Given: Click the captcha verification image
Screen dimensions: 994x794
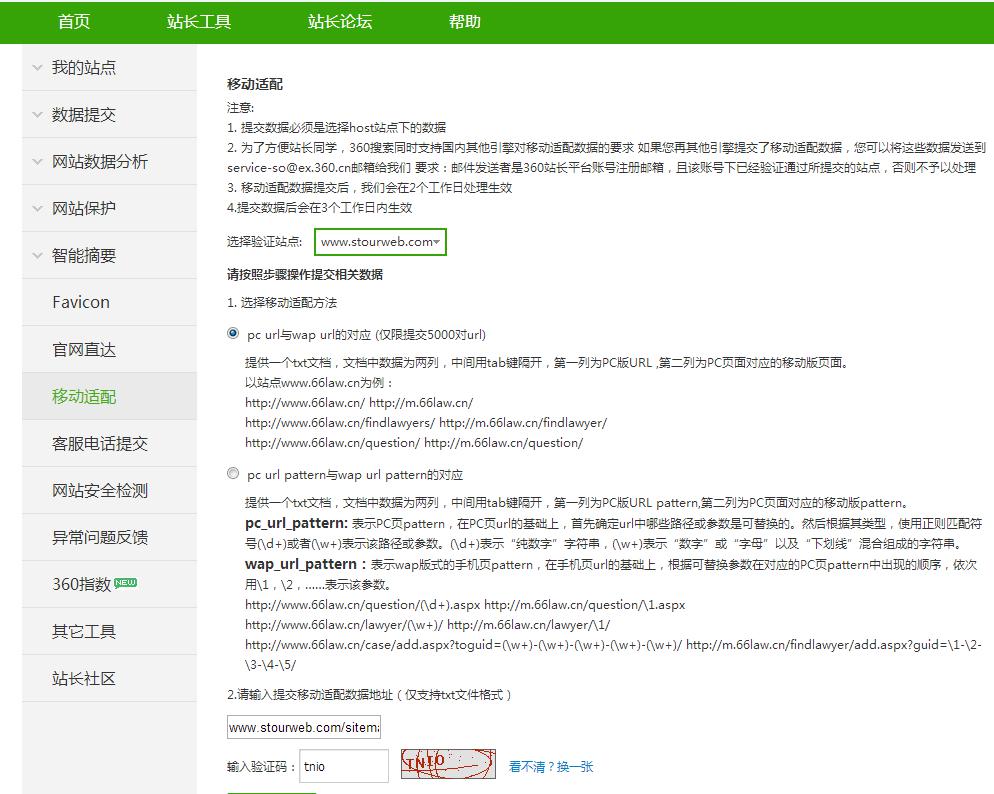Looking at the screenshot, I should [x=448, y=764].
